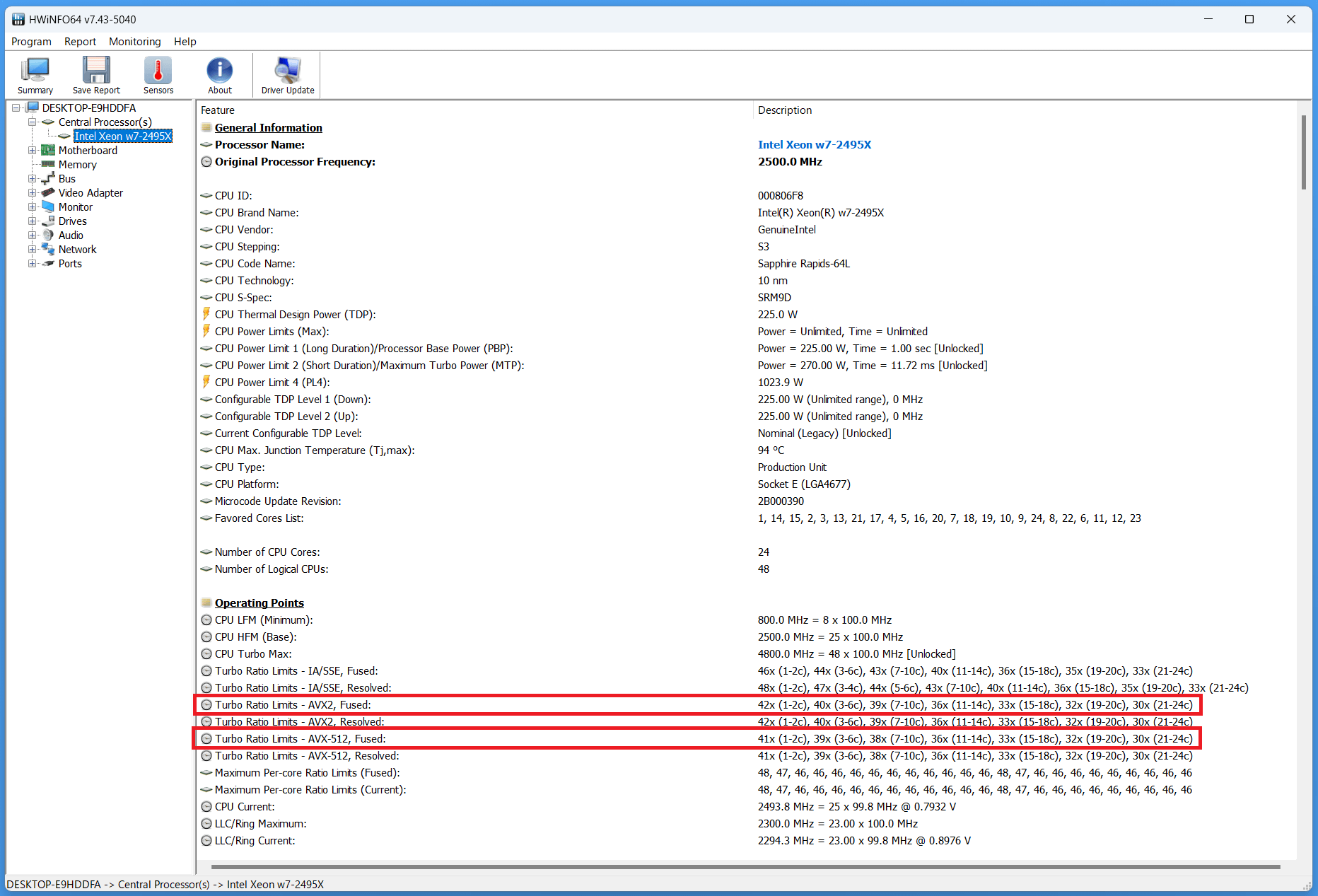
Task: Click the Drives icon in tree
Action: pyautogui.click(x=48, y=221)
